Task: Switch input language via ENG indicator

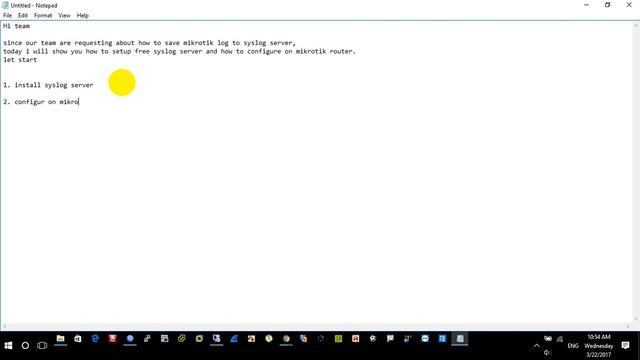Action: point(573,346)
